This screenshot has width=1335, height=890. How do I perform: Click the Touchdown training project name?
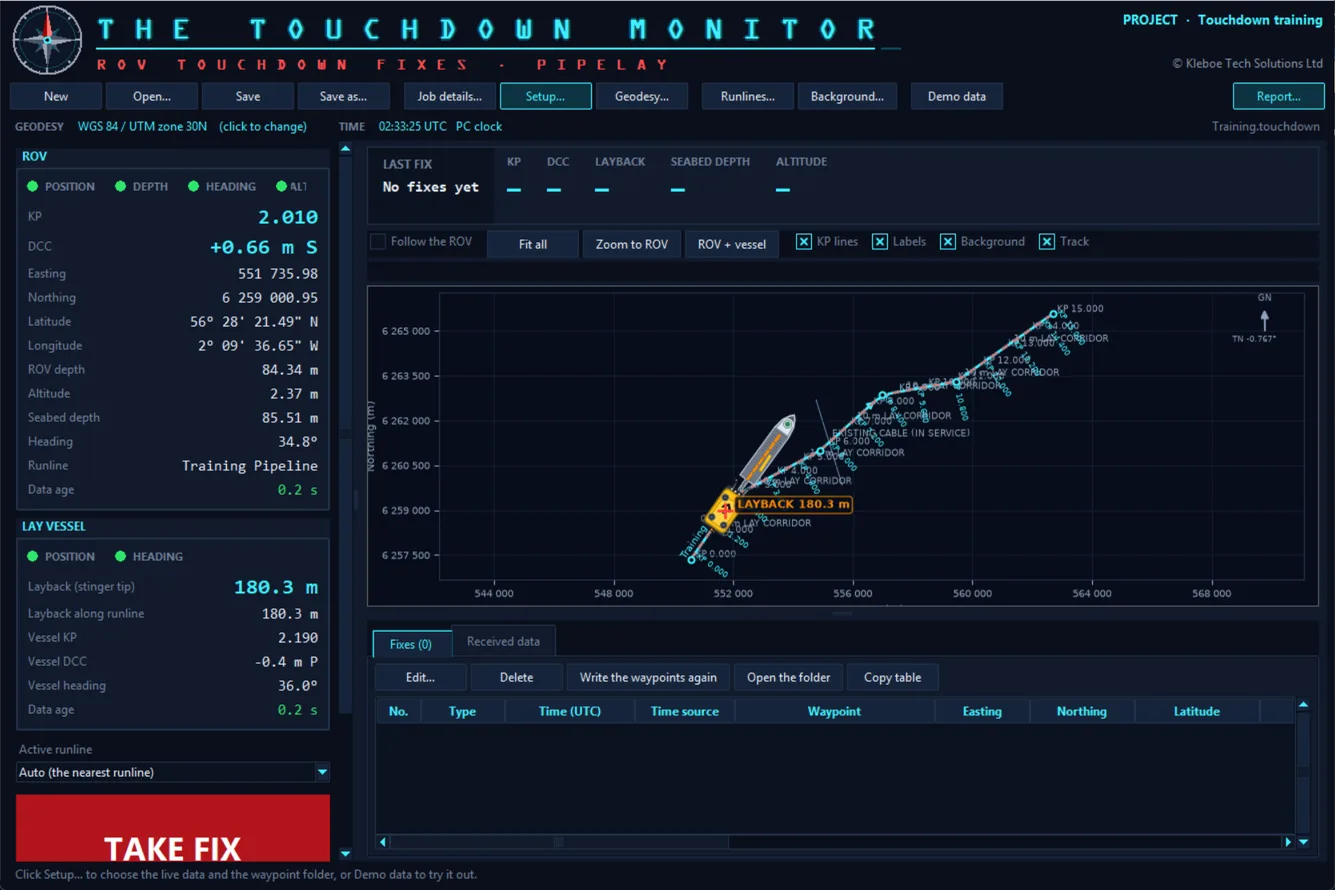coord(1260,20)
